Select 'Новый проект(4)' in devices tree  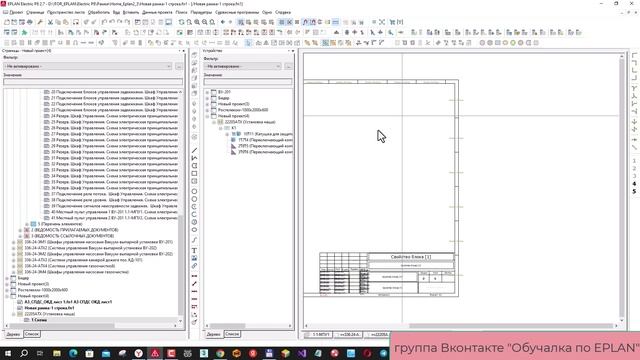pos(233,116)
